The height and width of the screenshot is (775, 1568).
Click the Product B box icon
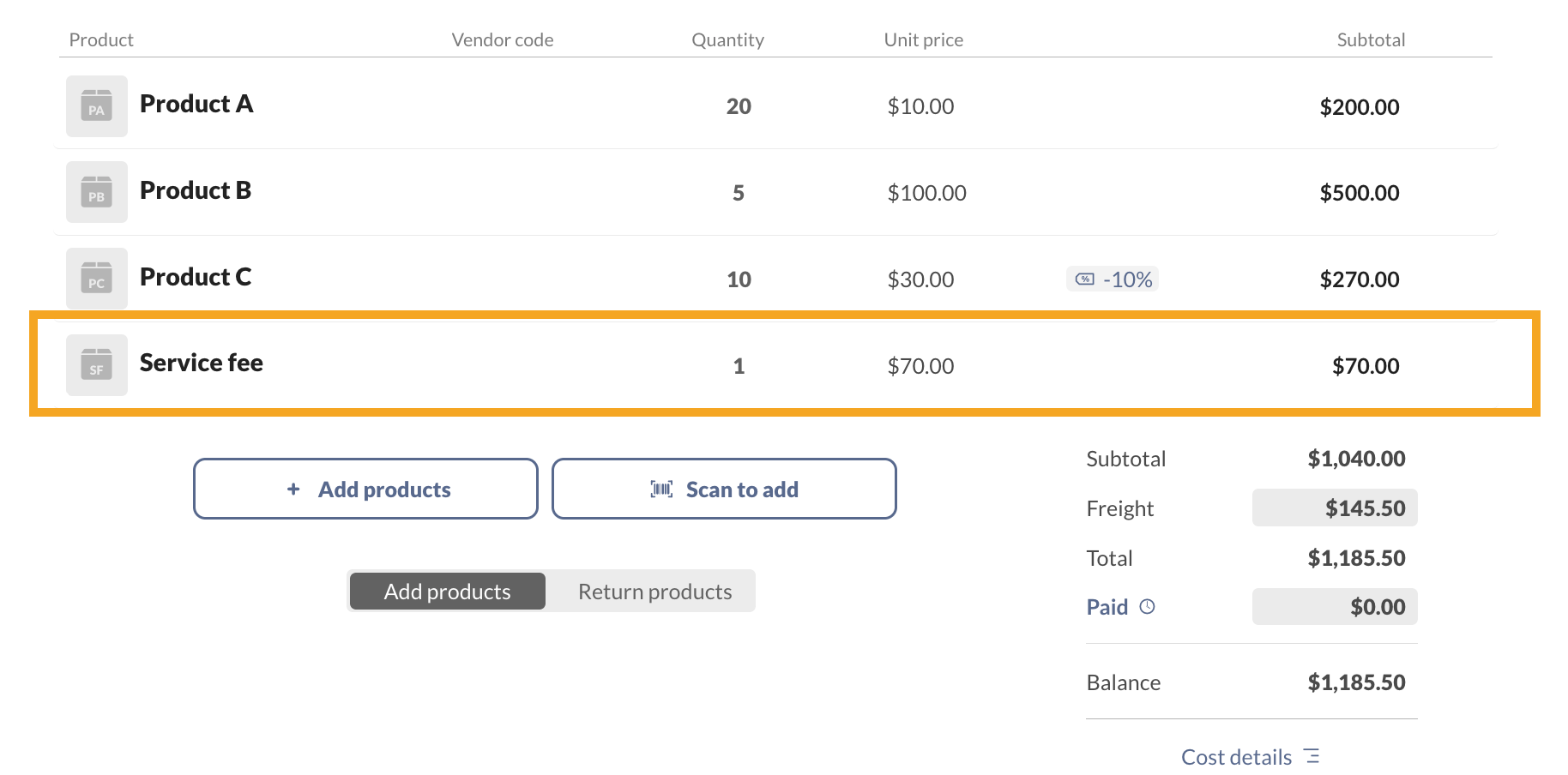pyautogui.click(x=97, y=192)
